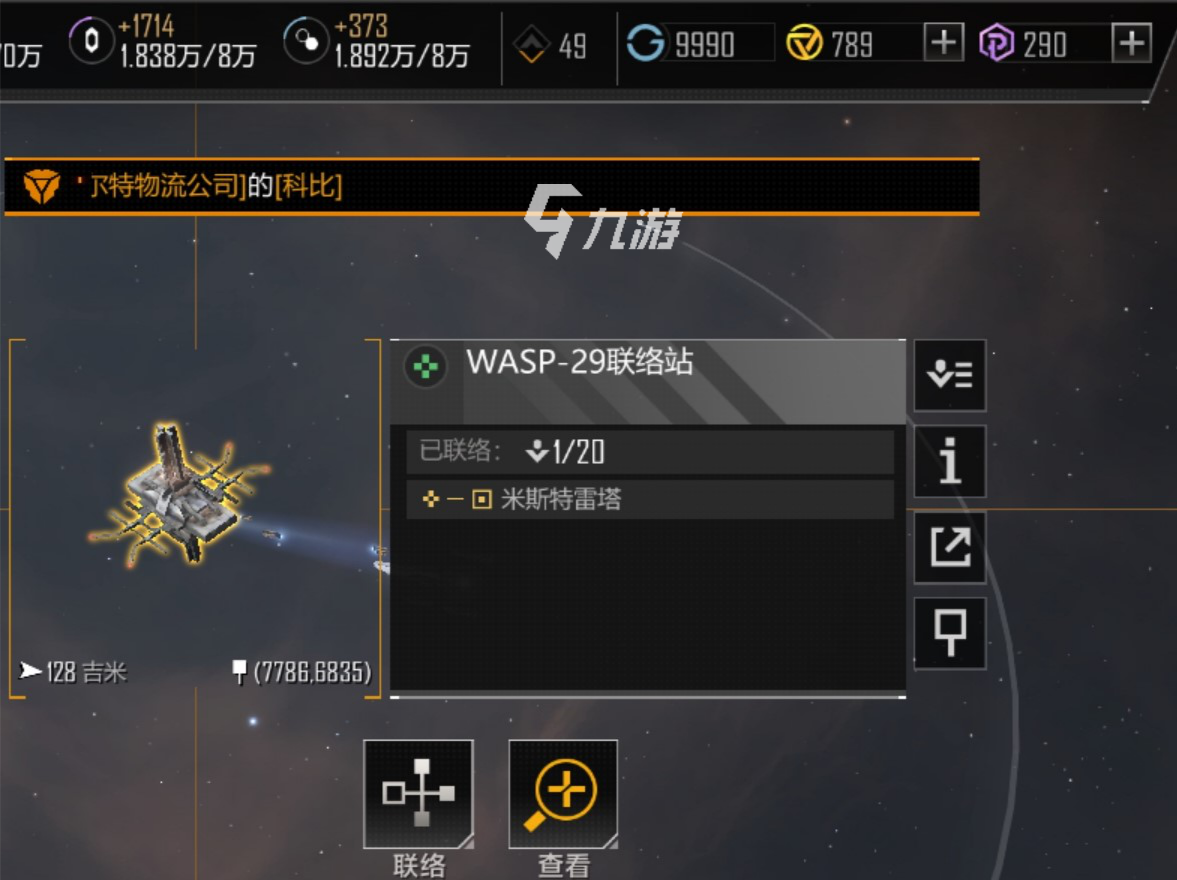
Task: Click the WASP-29联络站 title header
Action: click(579, 362)
